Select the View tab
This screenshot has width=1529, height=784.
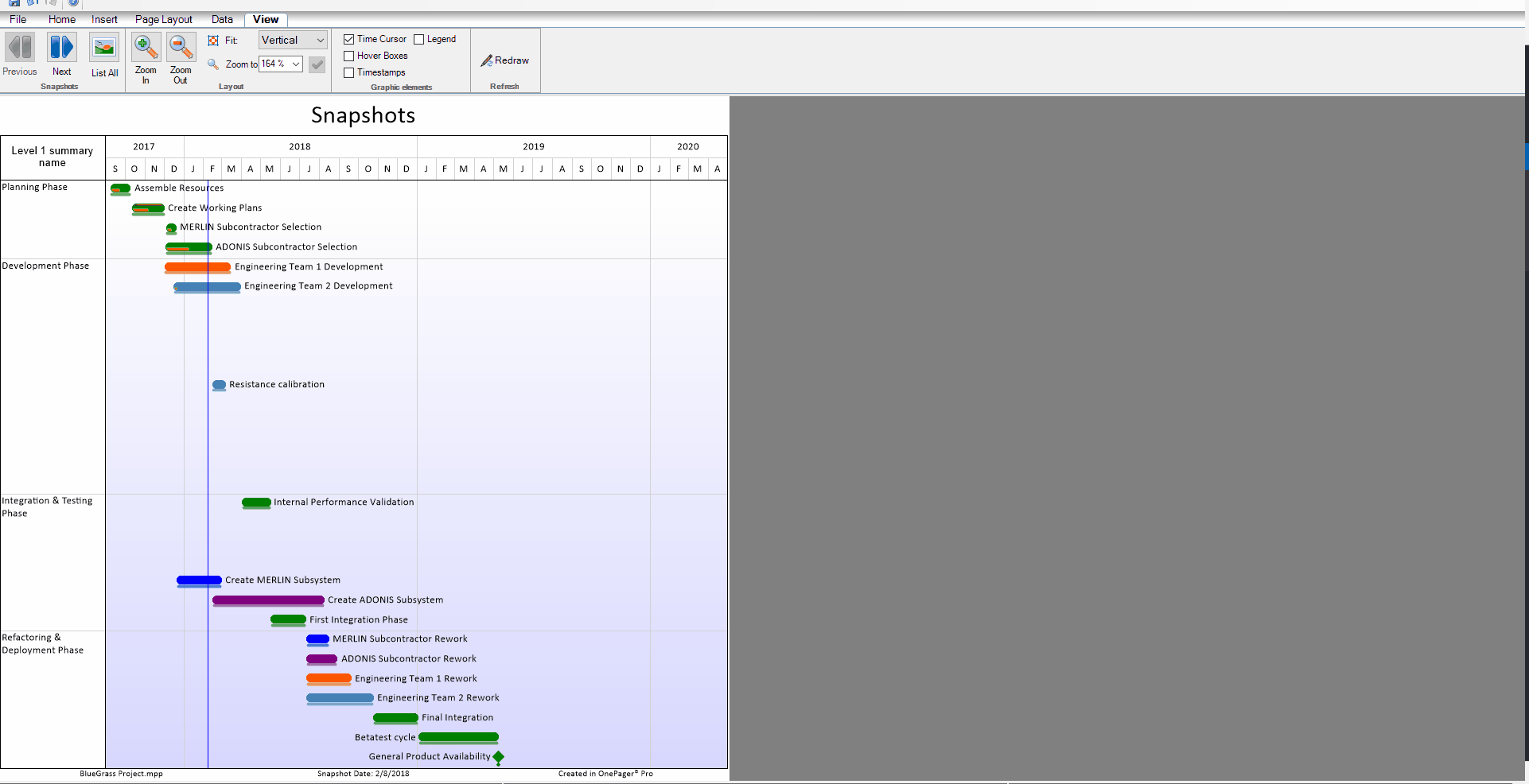[266, 19]
